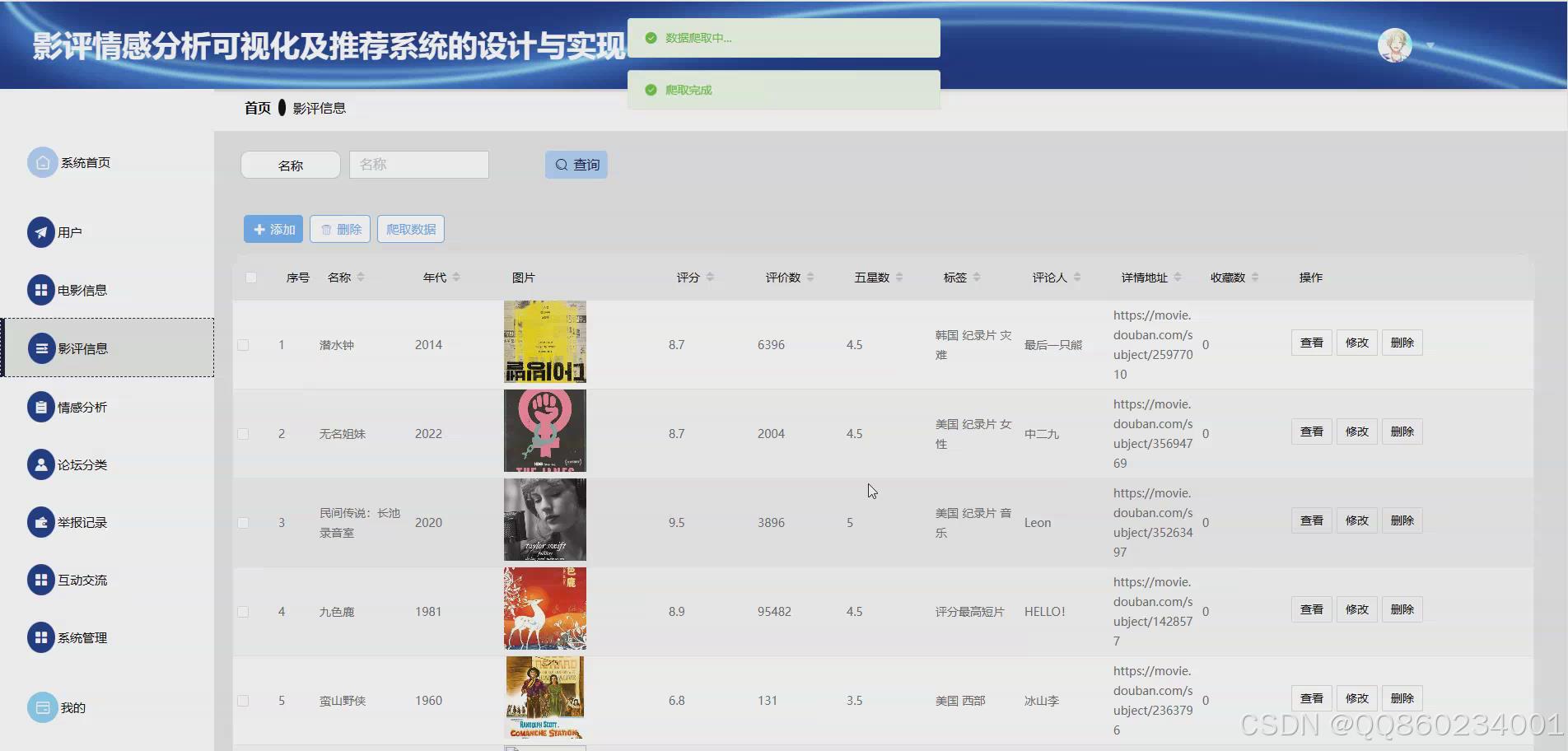
Task: Select 影评信息 in the sidebar
Action: 108,348
